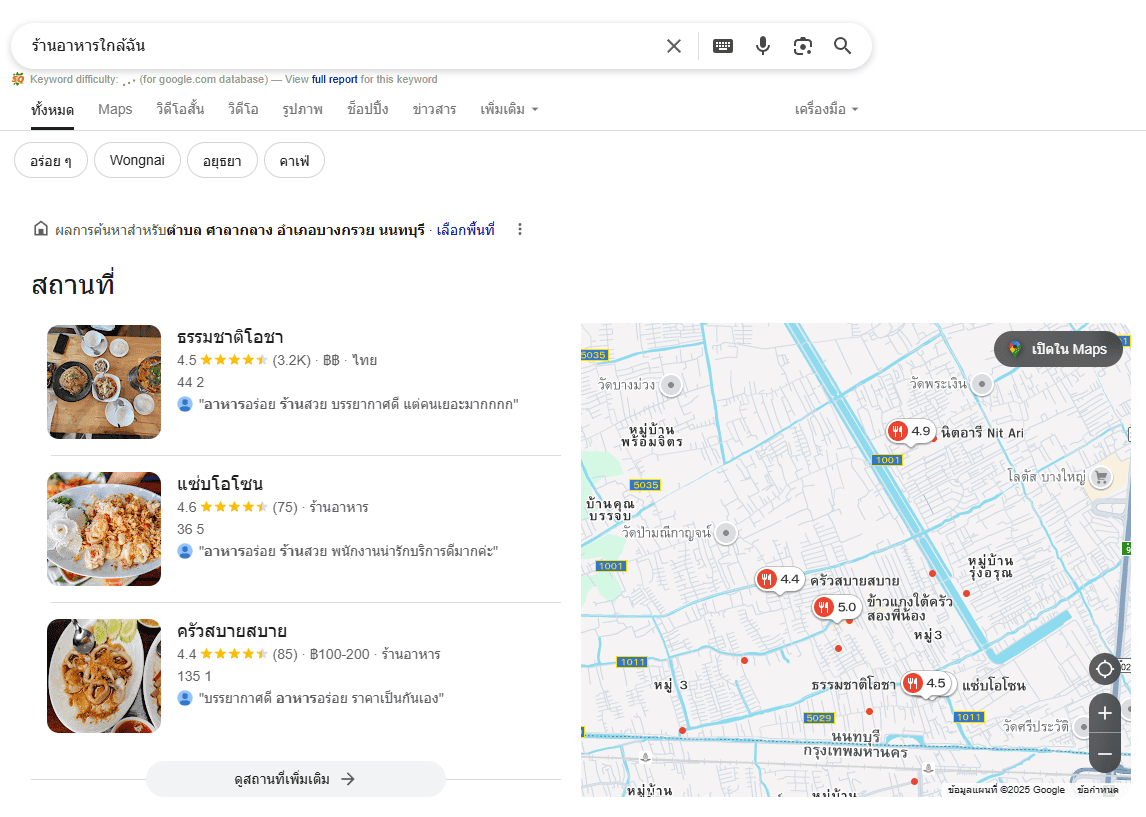Start voice search with microphone icon
This screenshot has height=817, width=1146.
click(762, 46)
